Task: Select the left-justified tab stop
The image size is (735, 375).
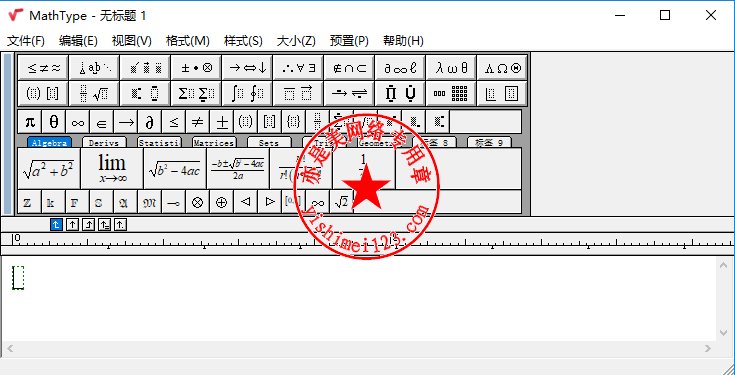Action: [56, 225]
